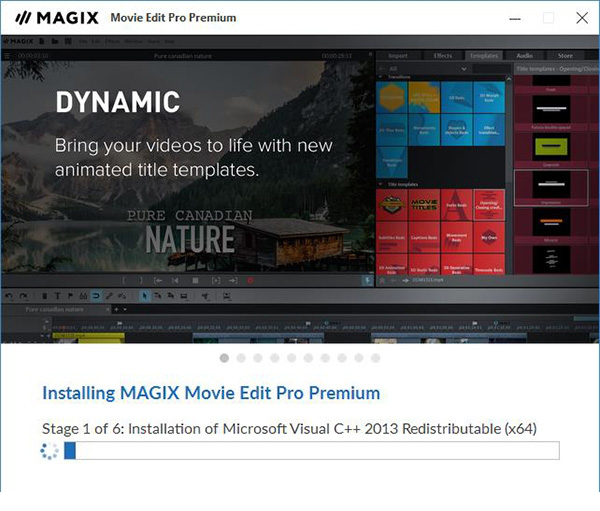Click the Installing MAGIX Movie Edit Pro Premium heading
Viewport: 600px width, 511px height.
[x=211, y=393]
